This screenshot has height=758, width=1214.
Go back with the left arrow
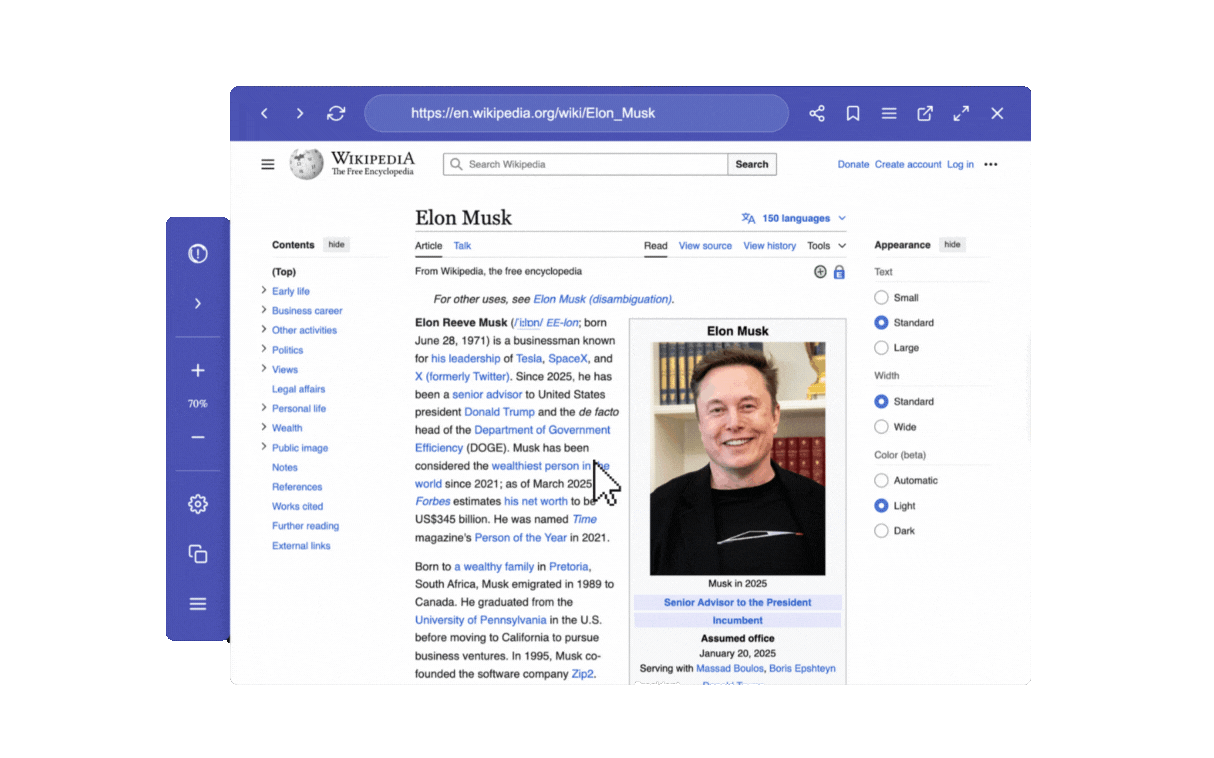click(264, 114)
